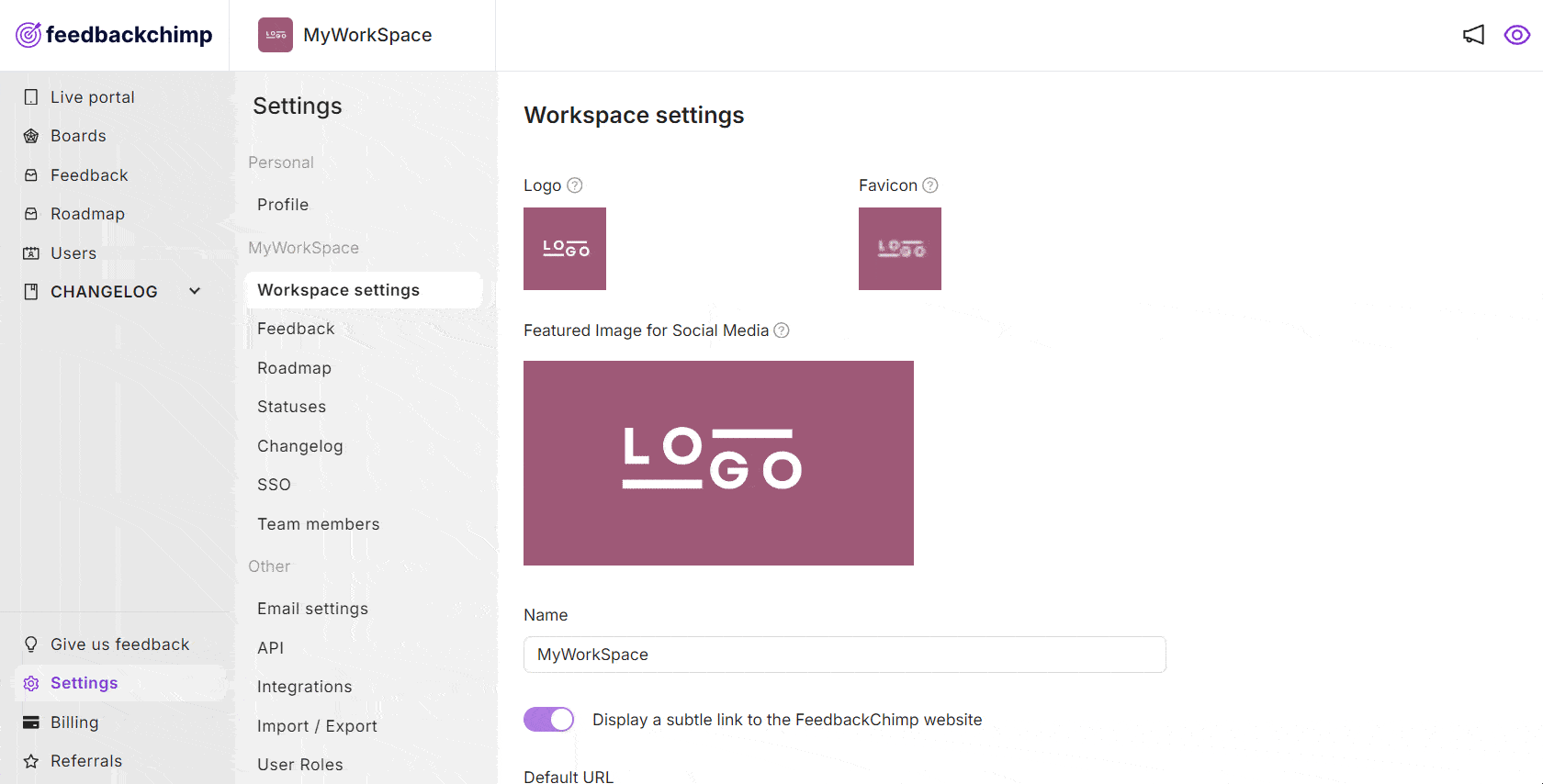Click the Logo image thumbnail
Image resolution: width=1543 pixels, height=784 pixels.
point(565,249)
